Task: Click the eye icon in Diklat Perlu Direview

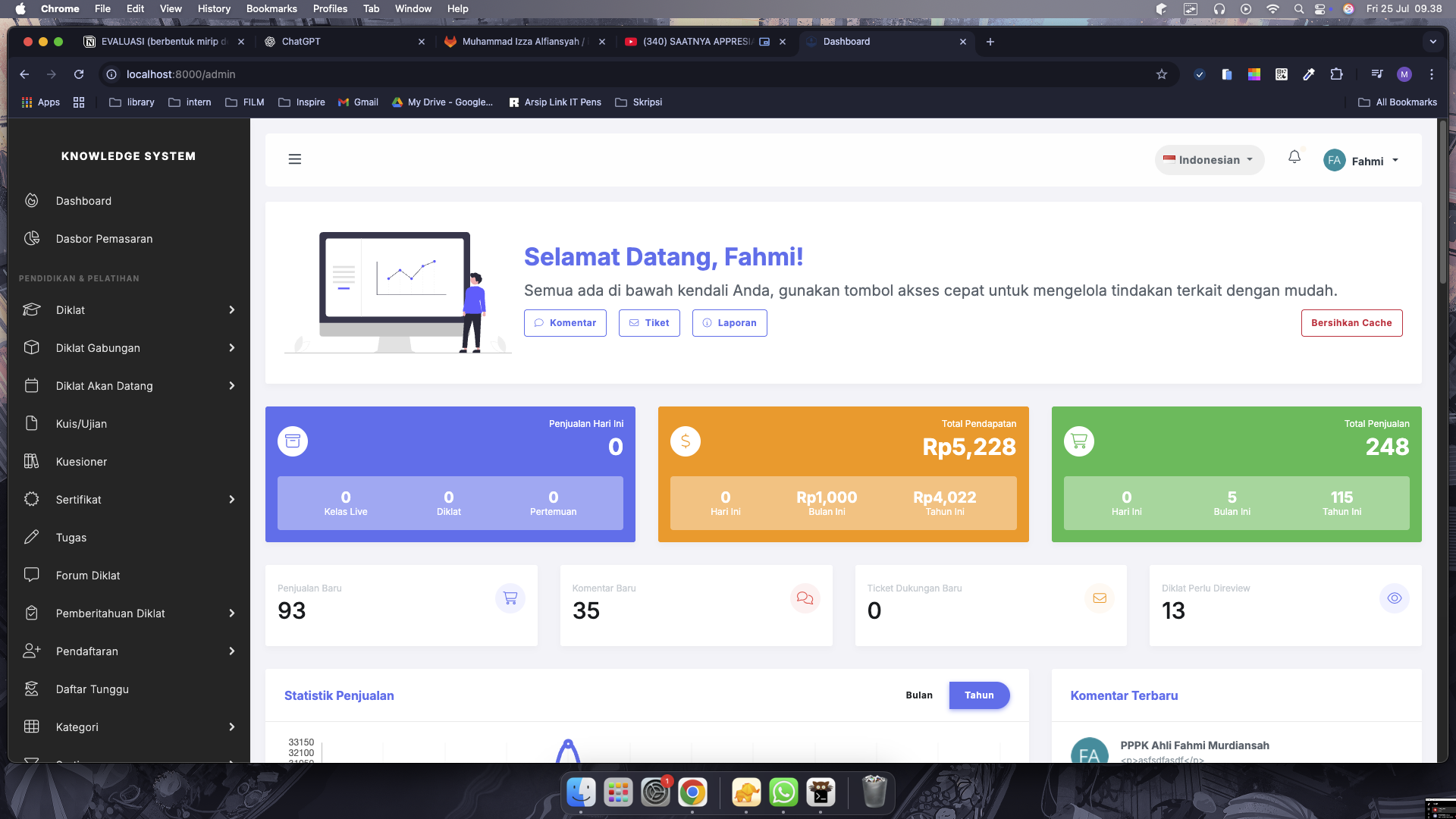Action: 1394,598
